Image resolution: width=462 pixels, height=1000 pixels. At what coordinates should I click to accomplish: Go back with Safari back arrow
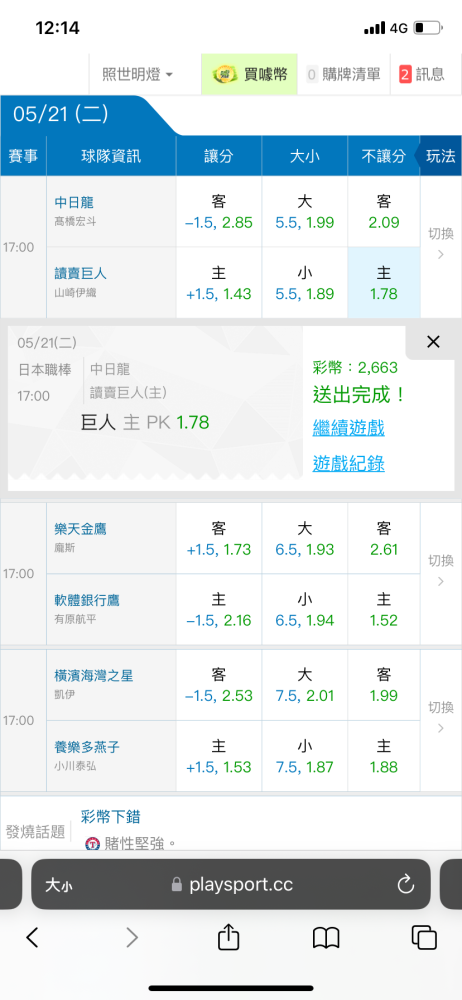pyautogui.click(x=33, y=938)
